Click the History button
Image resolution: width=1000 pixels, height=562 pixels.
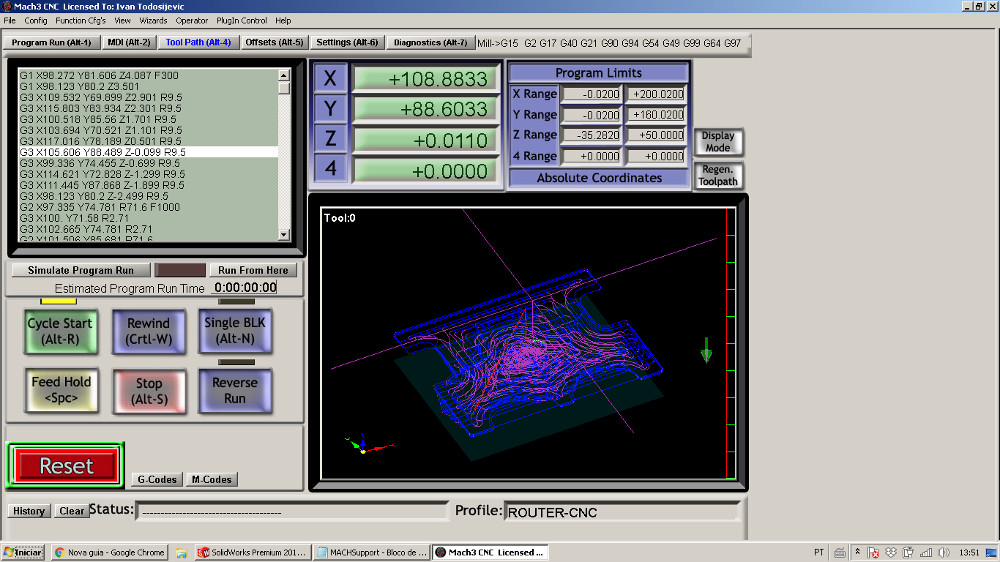29,511
